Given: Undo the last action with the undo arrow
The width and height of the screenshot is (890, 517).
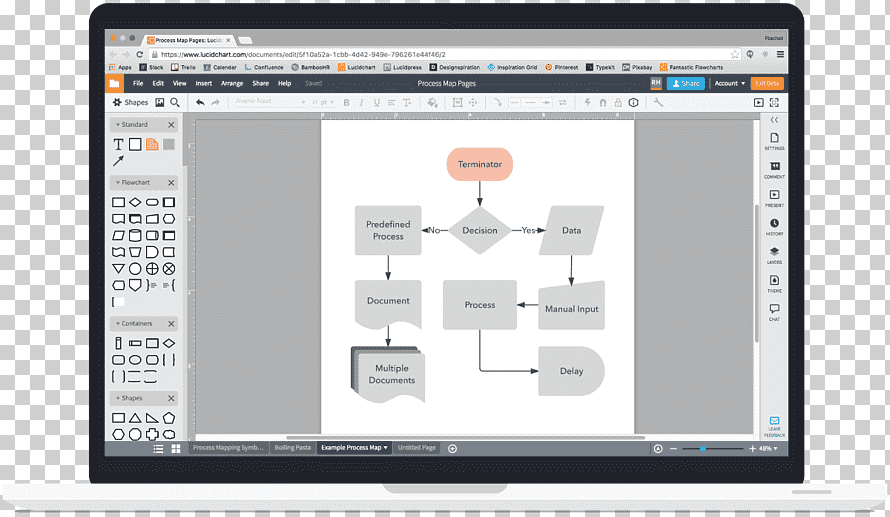Looking at the screenshot, I should click(x=200, y=103).
